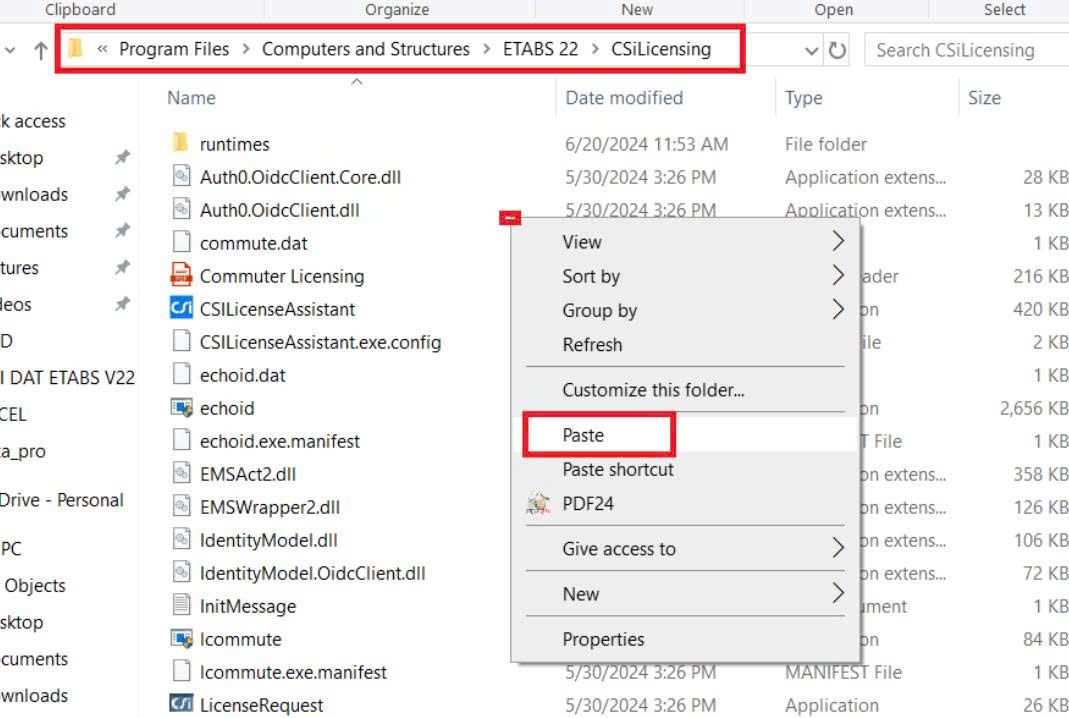The image size is (1069, 718).
Task: Expand the Group by submenu
Action: (838, 310)
